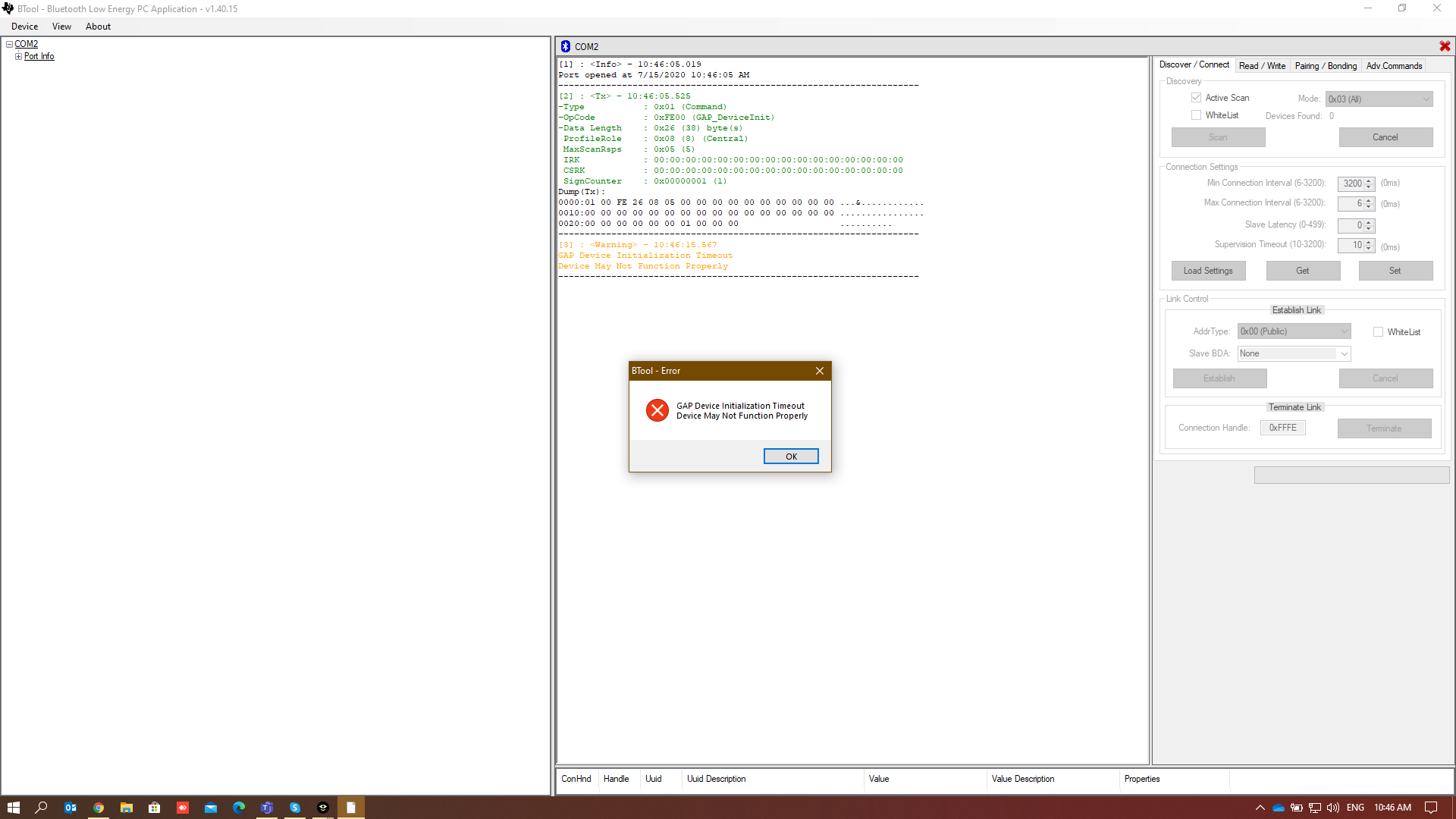The width and height of the screenshot is (1456, 819).
Task: Switch to Adv.Commands tab
Action: click(x=1394, y=66)
